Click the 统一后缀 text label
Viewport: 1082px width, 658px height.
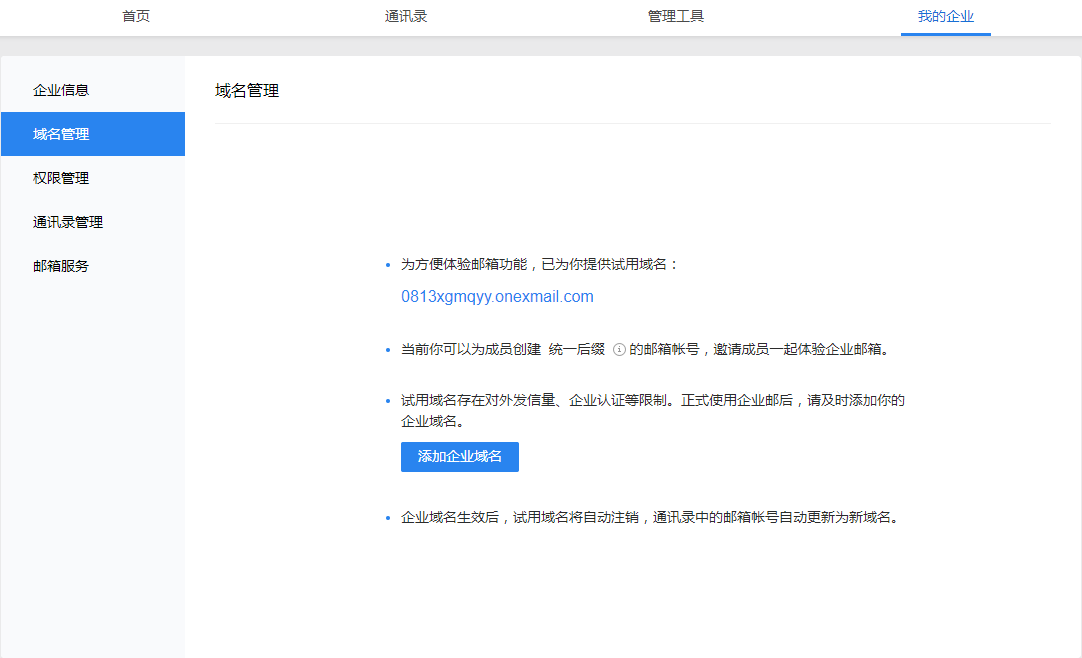tap(577, 350)
